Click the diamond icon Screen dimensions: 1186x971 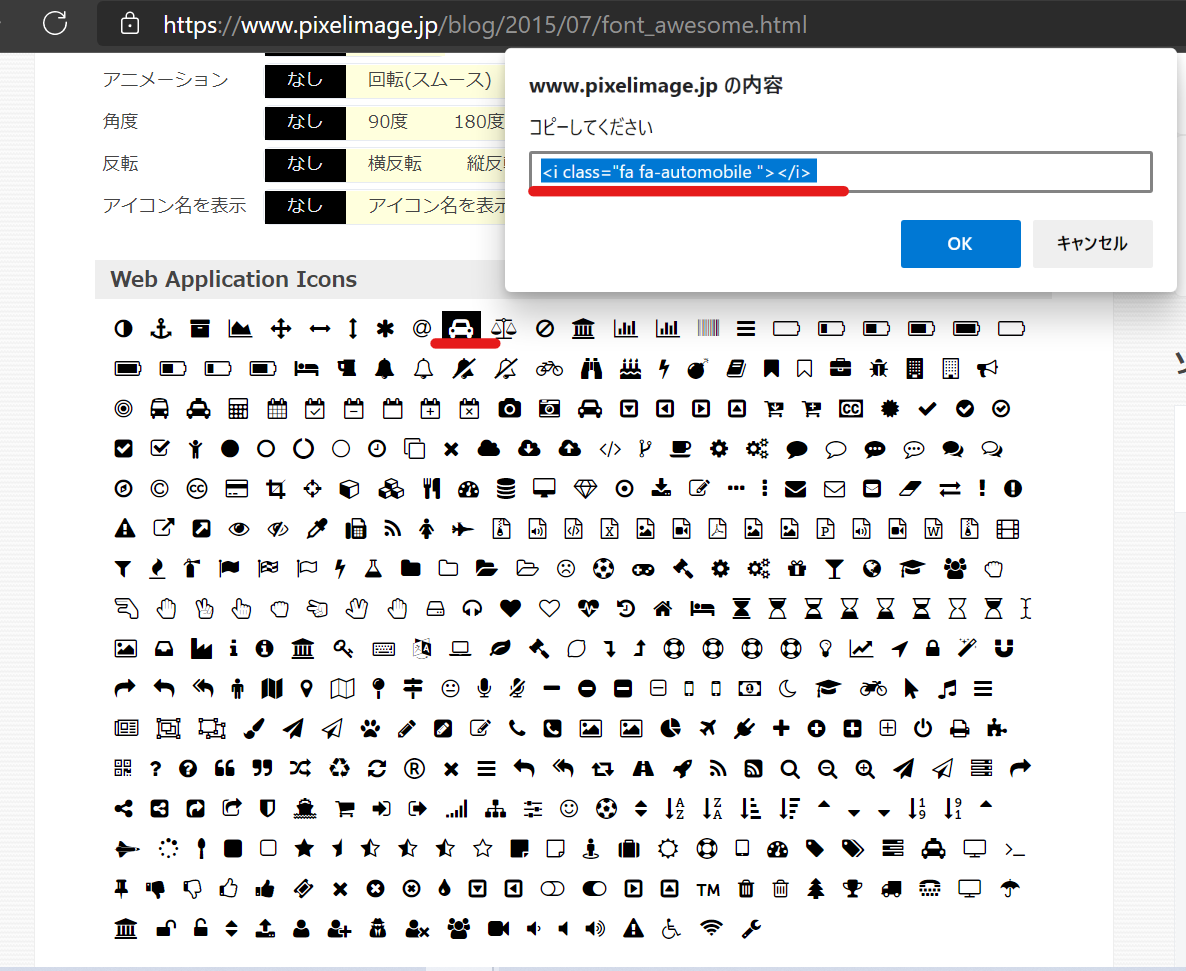585,489
